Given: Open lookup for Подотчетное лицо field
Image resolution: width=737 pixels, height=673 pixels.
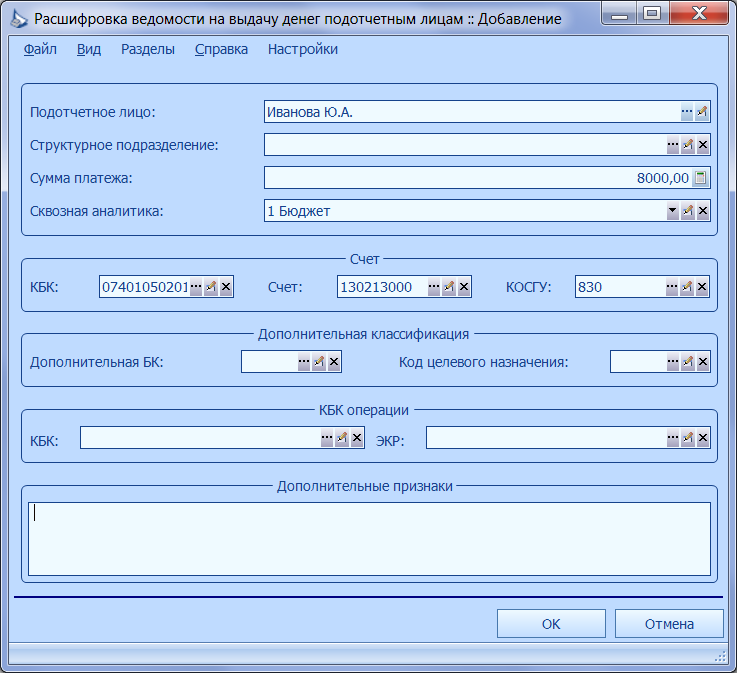Looking at the screenshot, I should 687,112.
